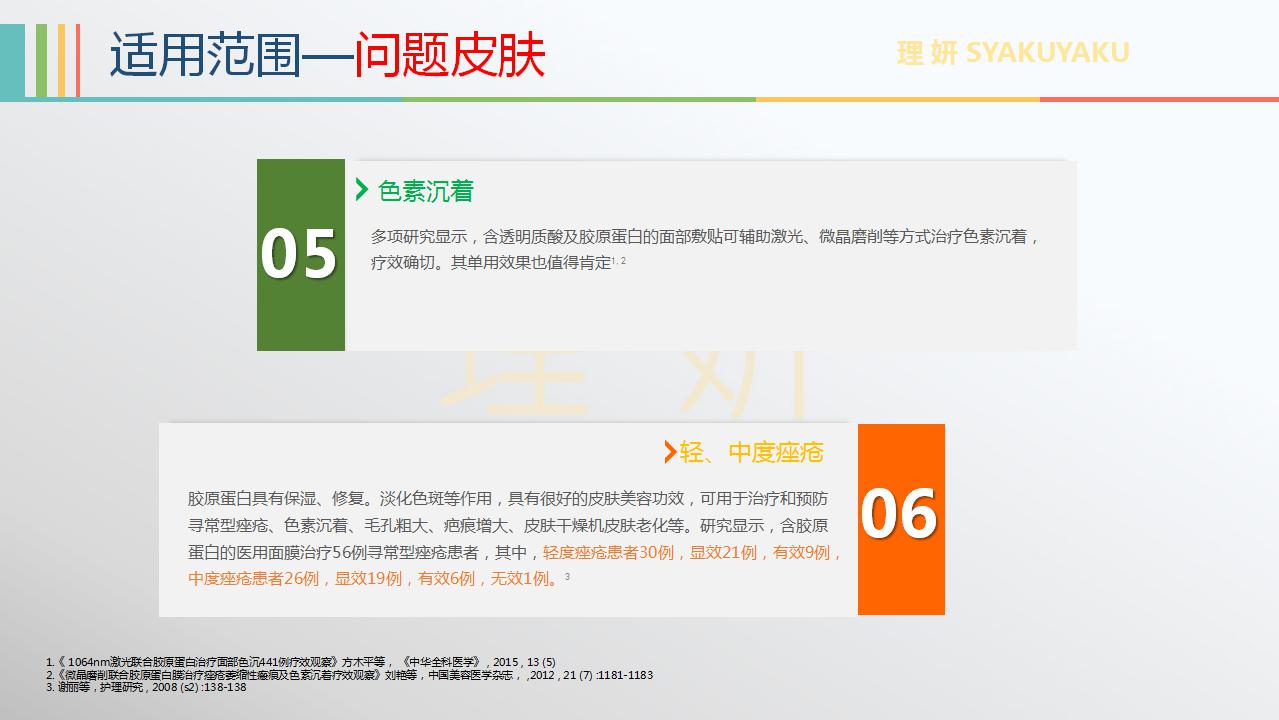Select the orange 06 number block
This screenshot has height=720, width=1279.
(900, 518)
